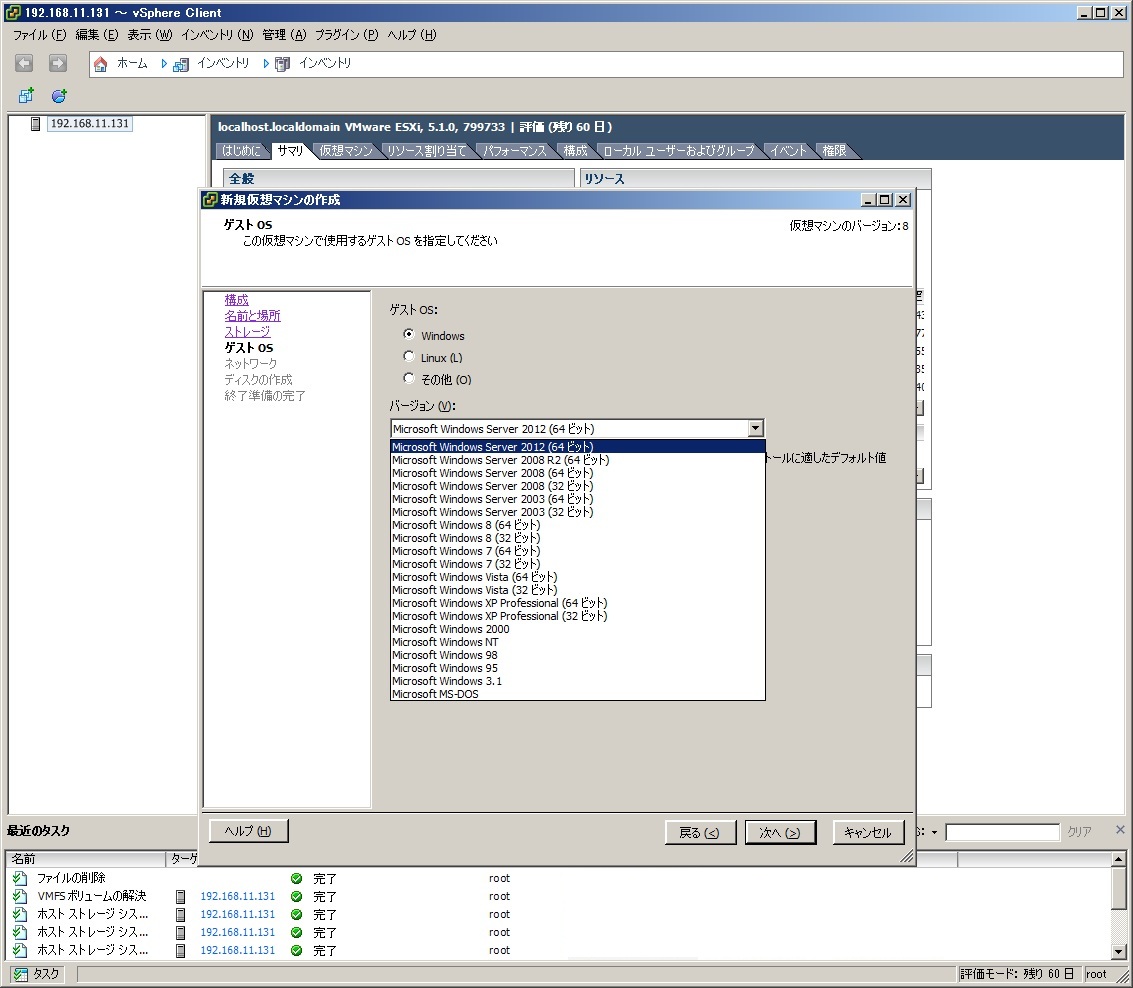Click green status icon of ファイルの削除 task
Screen dimensions: 1133x988
tap(296, 878)
